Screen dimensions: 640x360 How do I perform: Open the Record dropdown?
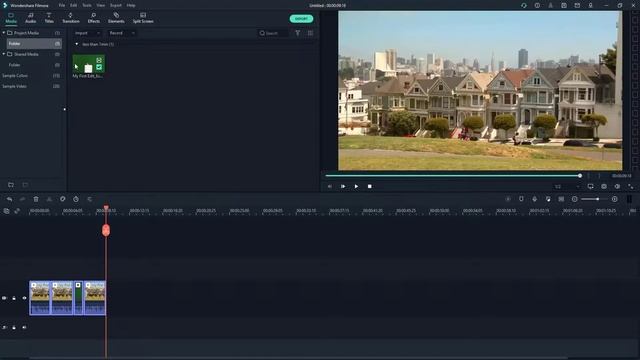click(x=122, y=33)
